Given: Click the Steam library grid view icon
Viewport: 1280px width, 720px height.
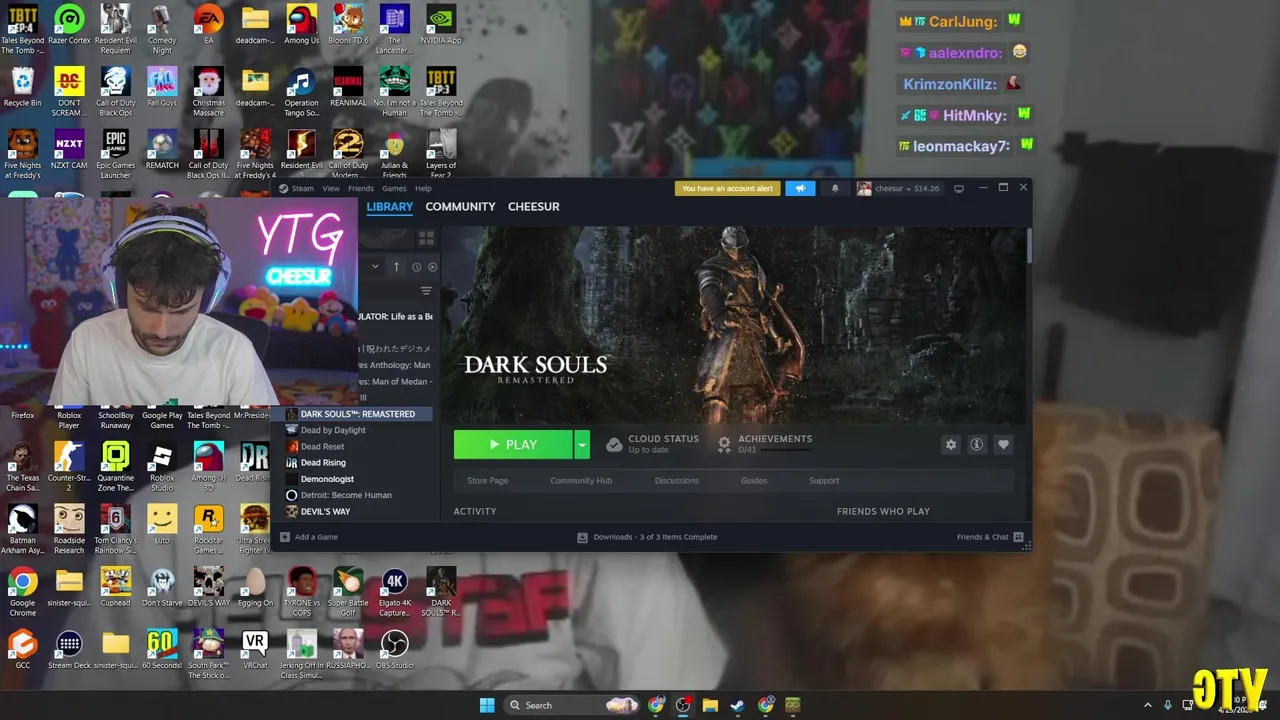Looking at the screenshot, I should click(426, 238).
